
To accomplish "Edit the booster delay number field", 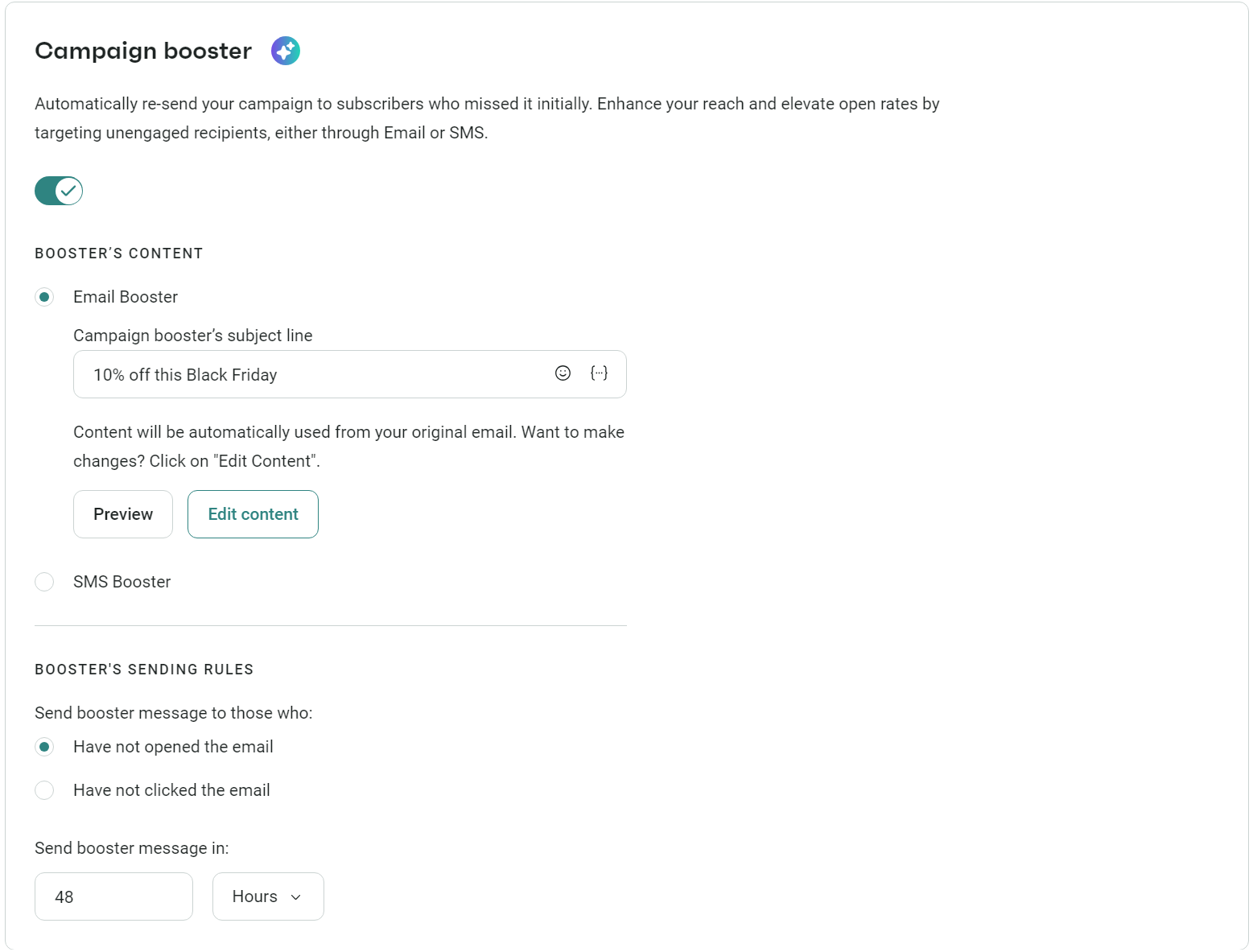I will 113,896.
